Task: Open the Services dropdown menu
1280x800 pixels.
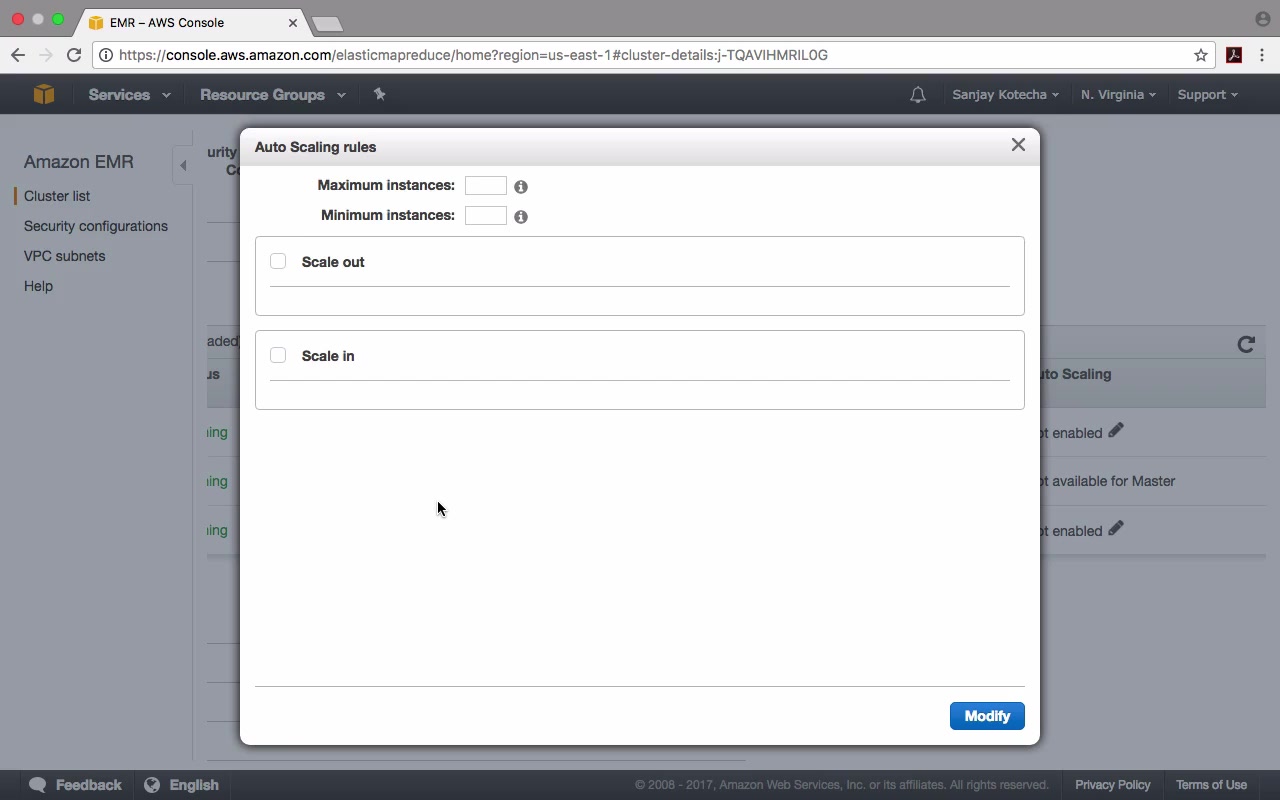Action: (129, 95)
